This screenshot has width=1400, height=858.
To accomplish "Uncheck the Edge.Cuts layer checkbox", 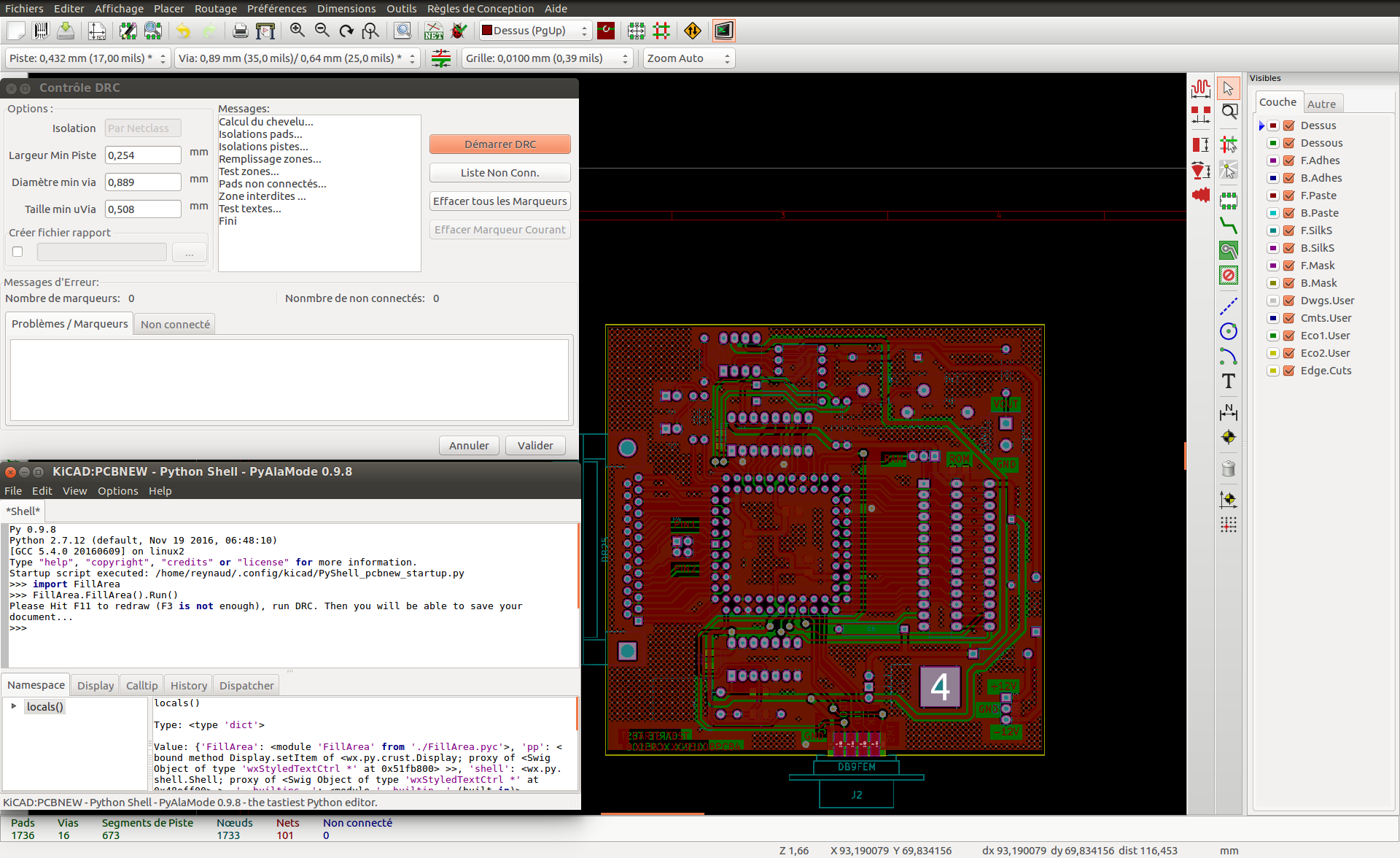I will 1288,371.
